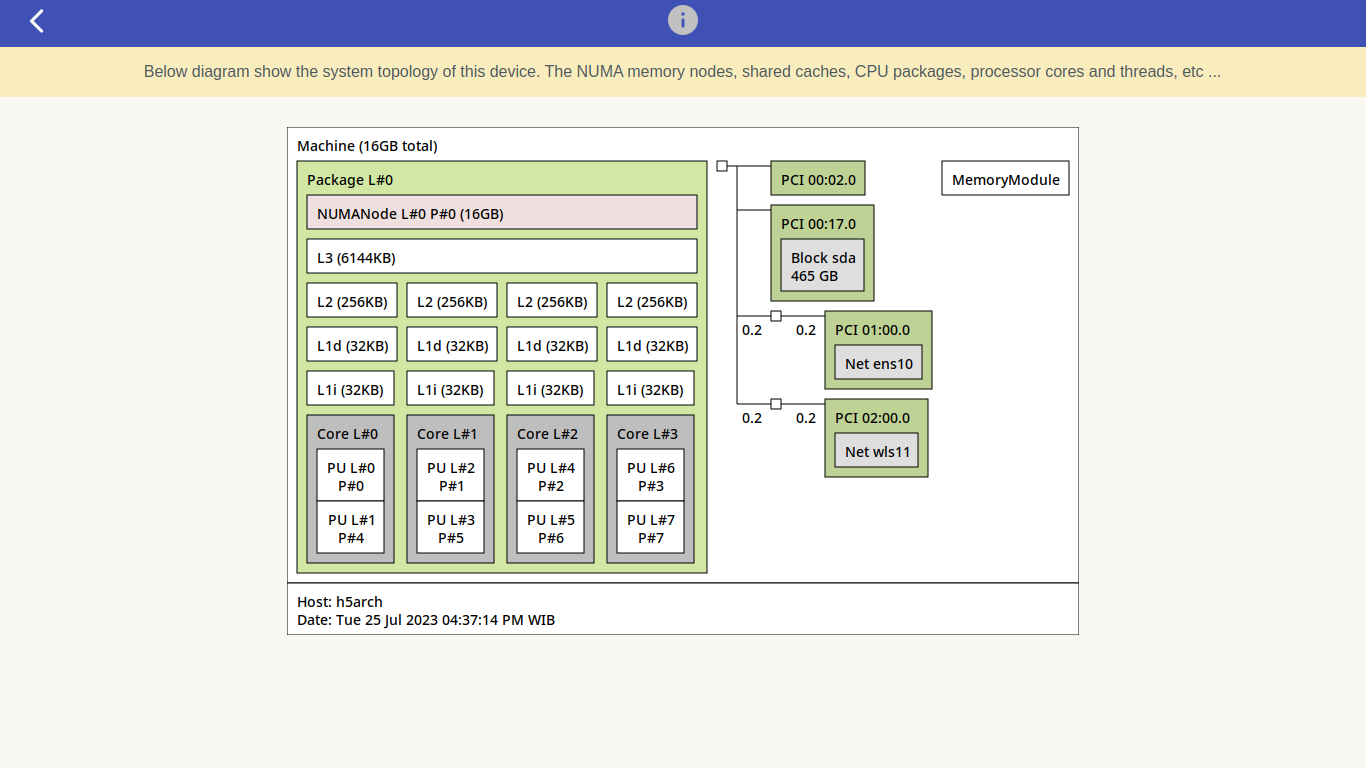Select the Net wls11 network device

(876, 451)
